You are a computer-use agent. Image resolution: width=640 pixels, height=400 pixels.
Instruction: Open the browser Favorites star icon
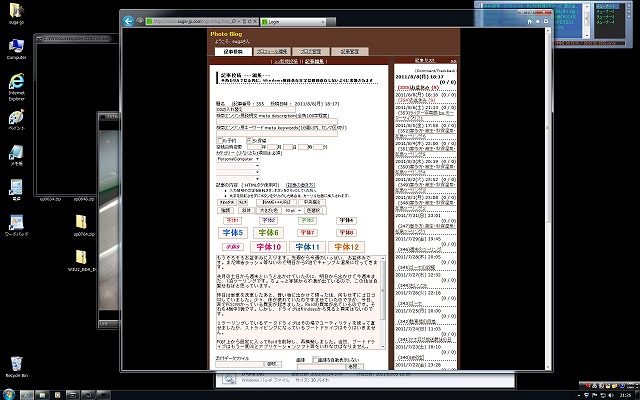pyautogui.click(x=538, y=22)
